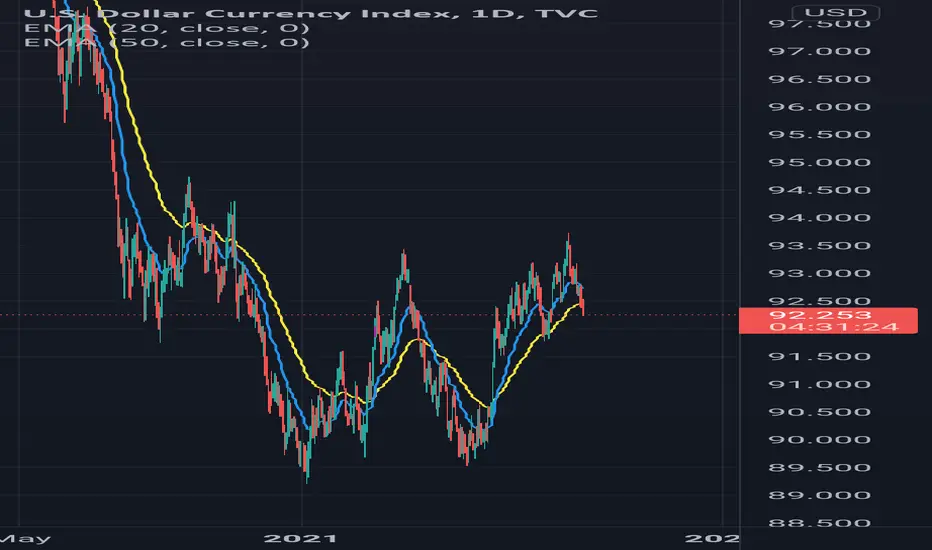Click the 96.000 price axis label
Image resolution: width=932 pixels, height=550 pixels.
pyautogui.click(x=820, y=107)
